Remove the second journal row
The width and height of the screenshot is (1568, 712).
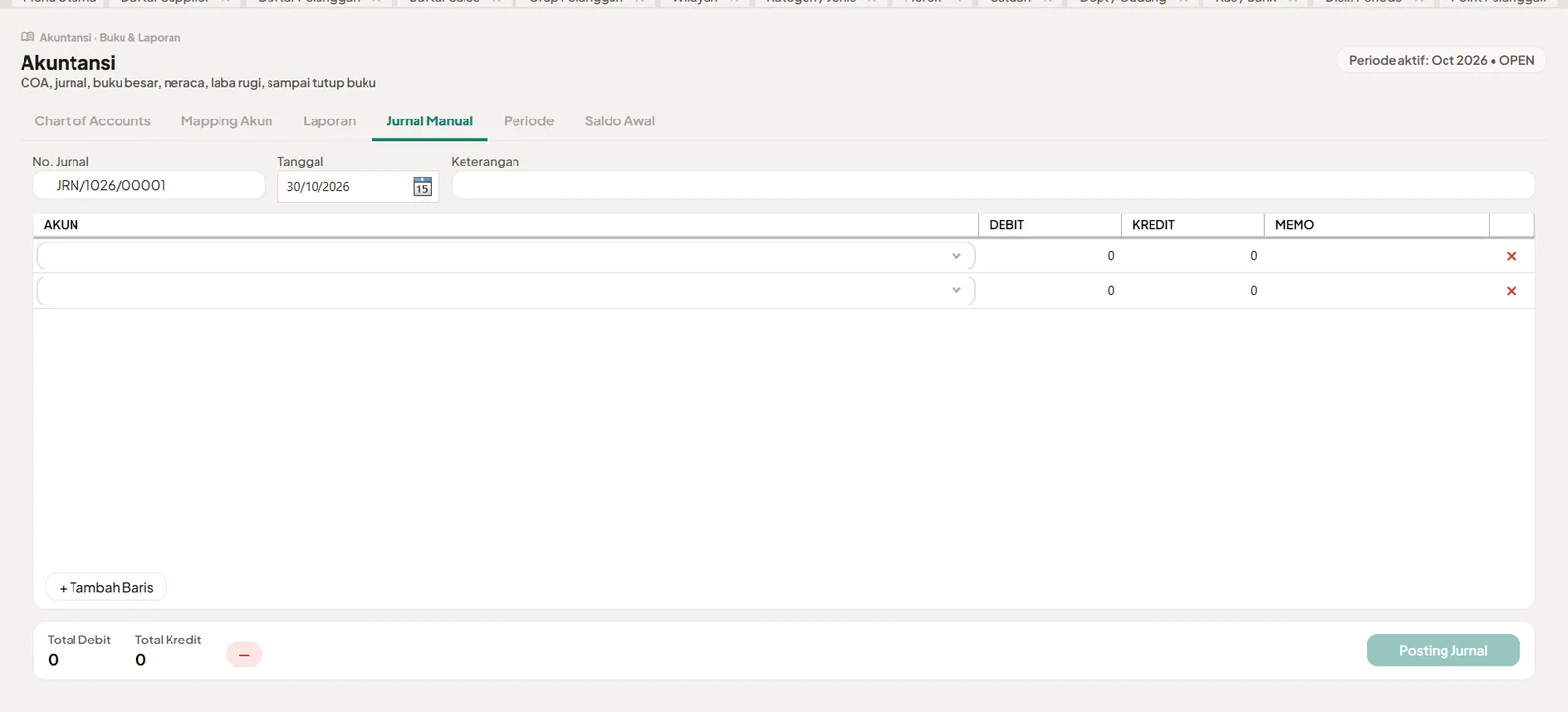pos(1511,291)
